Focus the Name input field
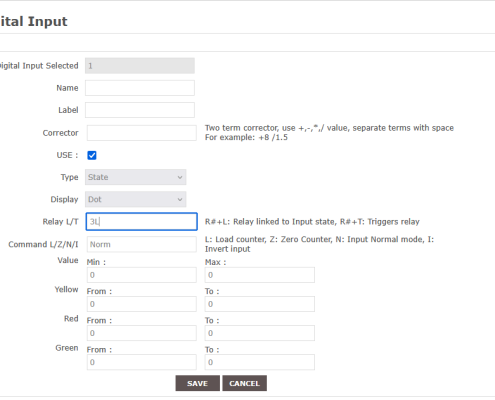 tap(140, 88)
